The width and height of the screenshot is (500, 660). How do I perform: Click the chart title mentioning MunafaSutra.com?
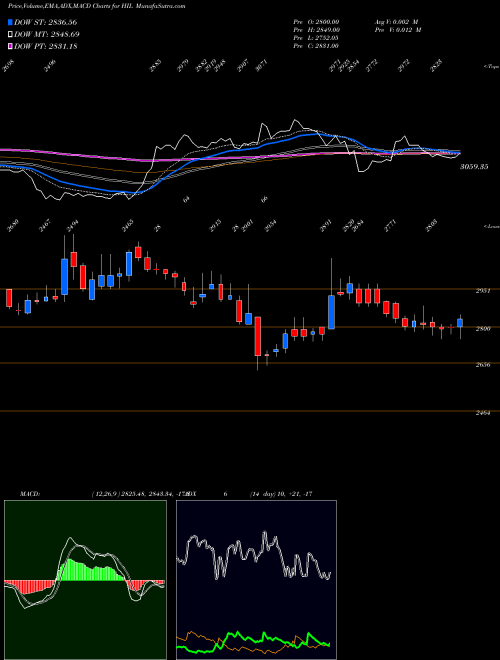tap(97, 6)
